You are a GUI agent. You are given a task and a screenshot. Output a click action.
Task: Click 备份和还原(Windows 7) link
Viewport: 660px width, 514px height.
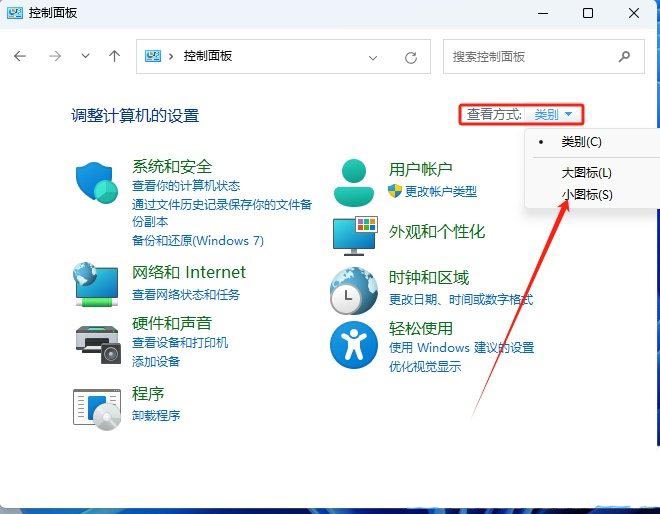tap(198, 241)
